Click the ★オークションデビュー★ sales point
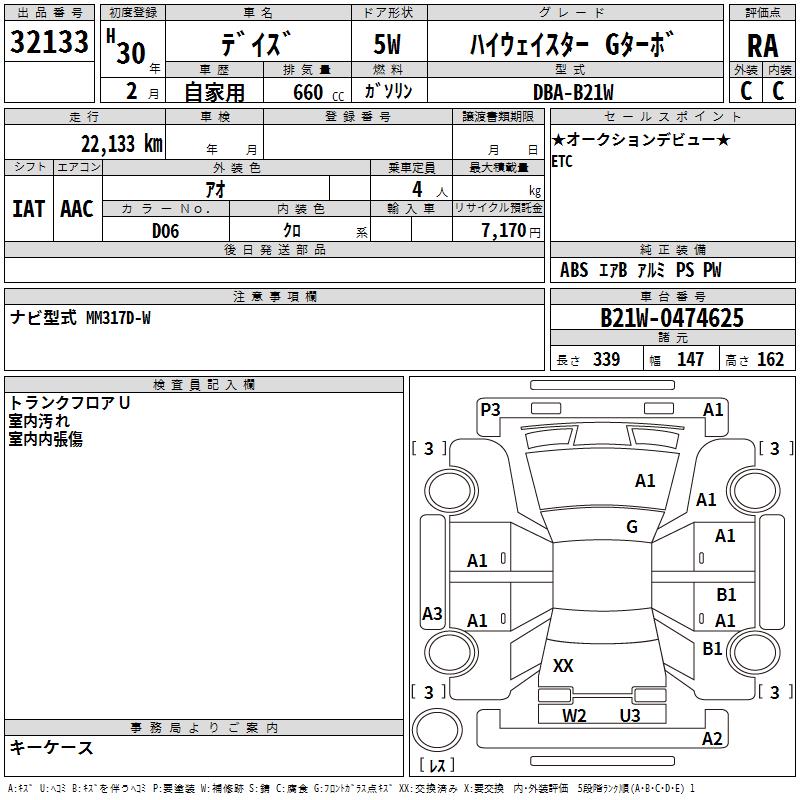Viewport: 800px width, 800px height. pos(641,139)
